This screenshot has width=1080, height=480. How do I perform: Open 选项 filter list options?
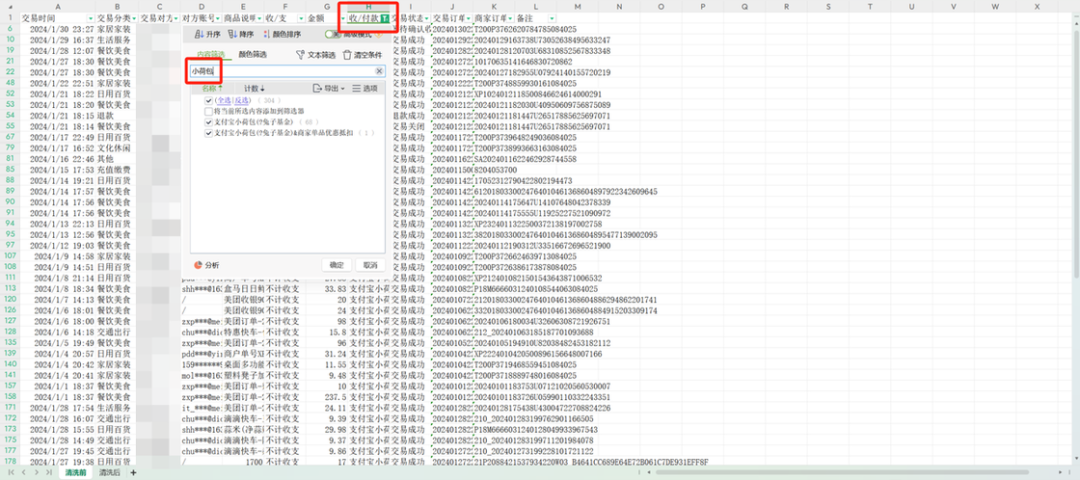pyautogui.click(x=365, y=88)
